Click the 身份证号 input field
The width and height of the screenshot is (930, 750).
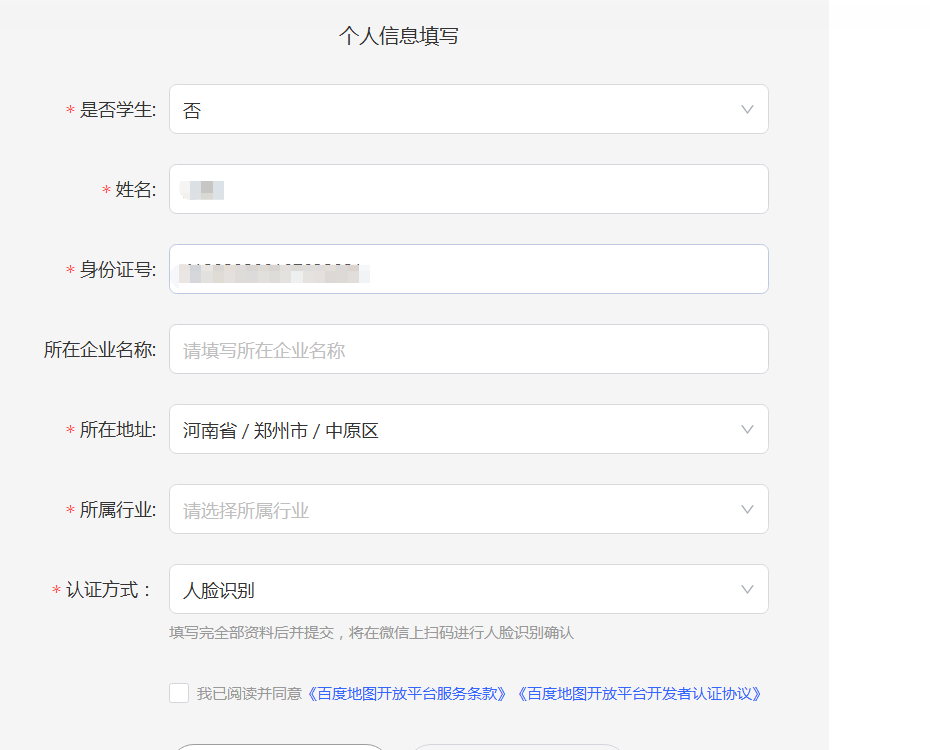[468, 269]
